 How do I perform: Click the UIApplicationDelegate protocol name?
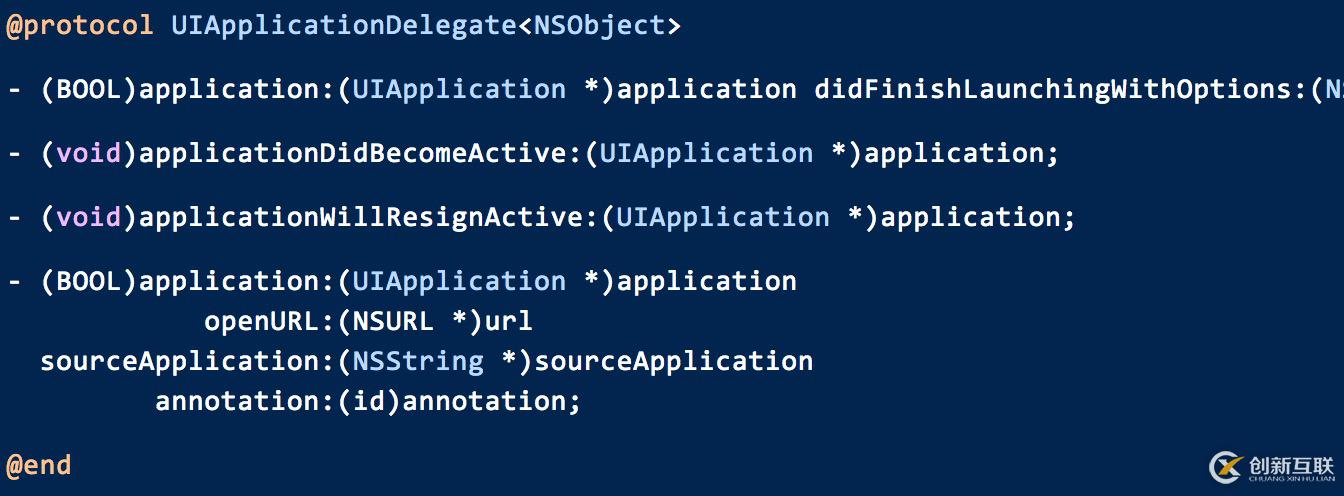[x=343, y=25]
